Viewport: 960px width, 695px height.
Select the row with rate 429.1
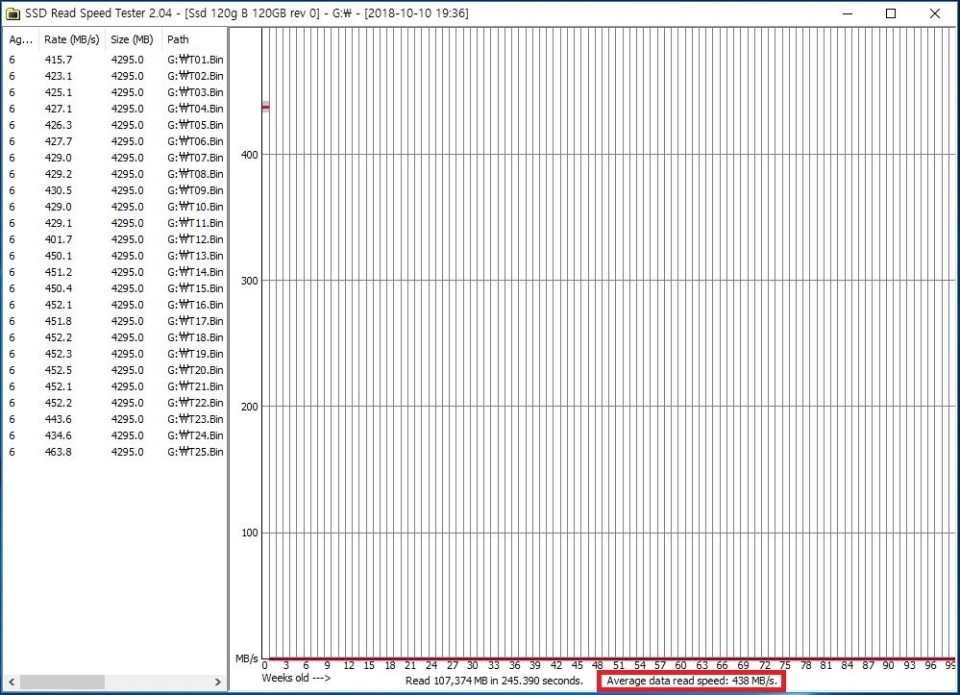115,223
